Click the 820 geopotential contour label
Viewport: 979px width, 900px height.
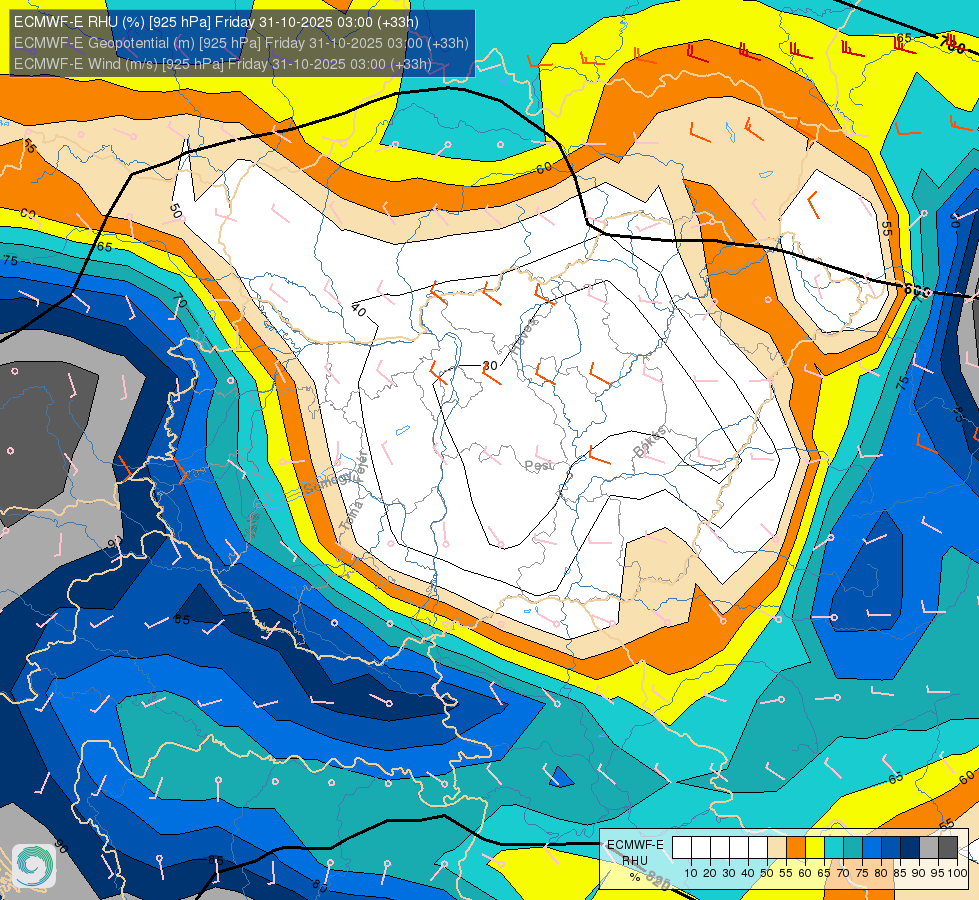[x=658, y=881]
